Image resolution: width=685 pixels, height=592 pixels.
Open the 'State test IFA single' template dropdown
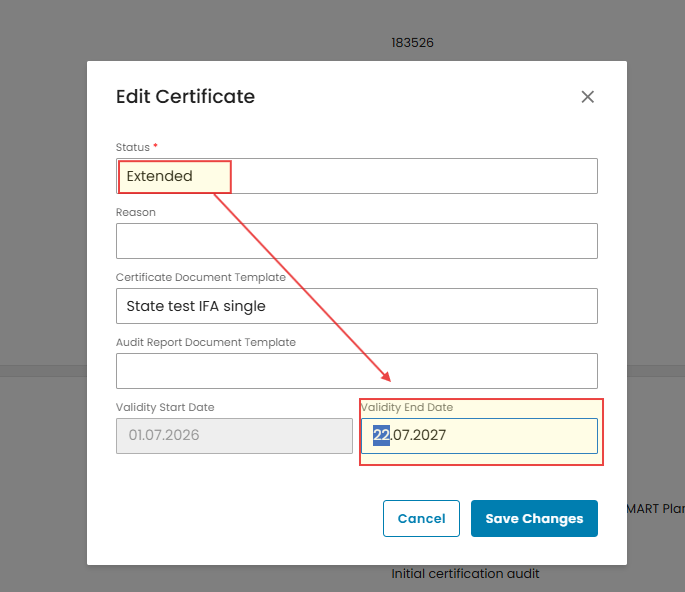point(356,306)
